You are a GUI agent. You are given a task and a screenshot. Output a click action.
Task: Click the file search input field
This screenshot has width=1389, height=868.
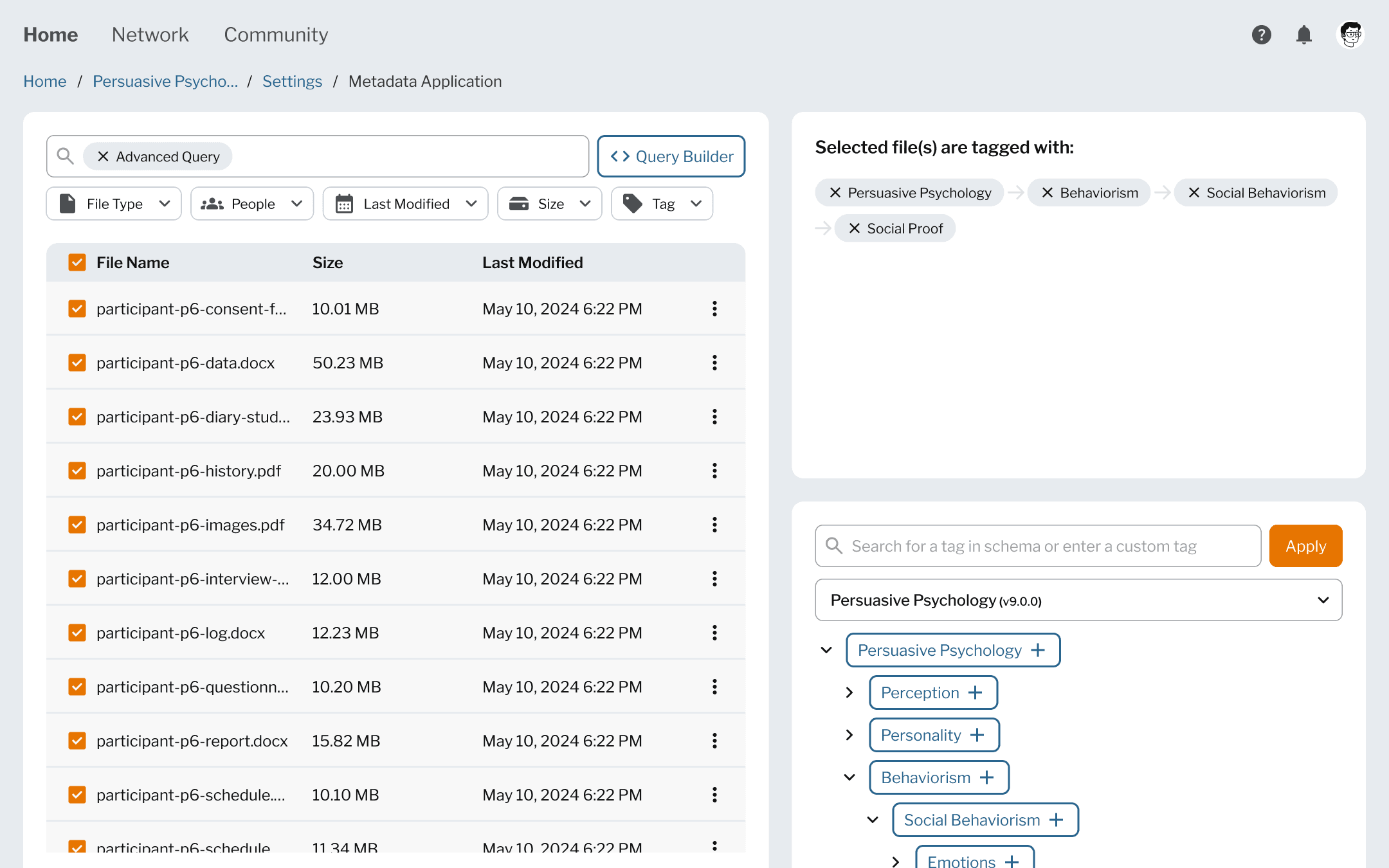point(318,156)
